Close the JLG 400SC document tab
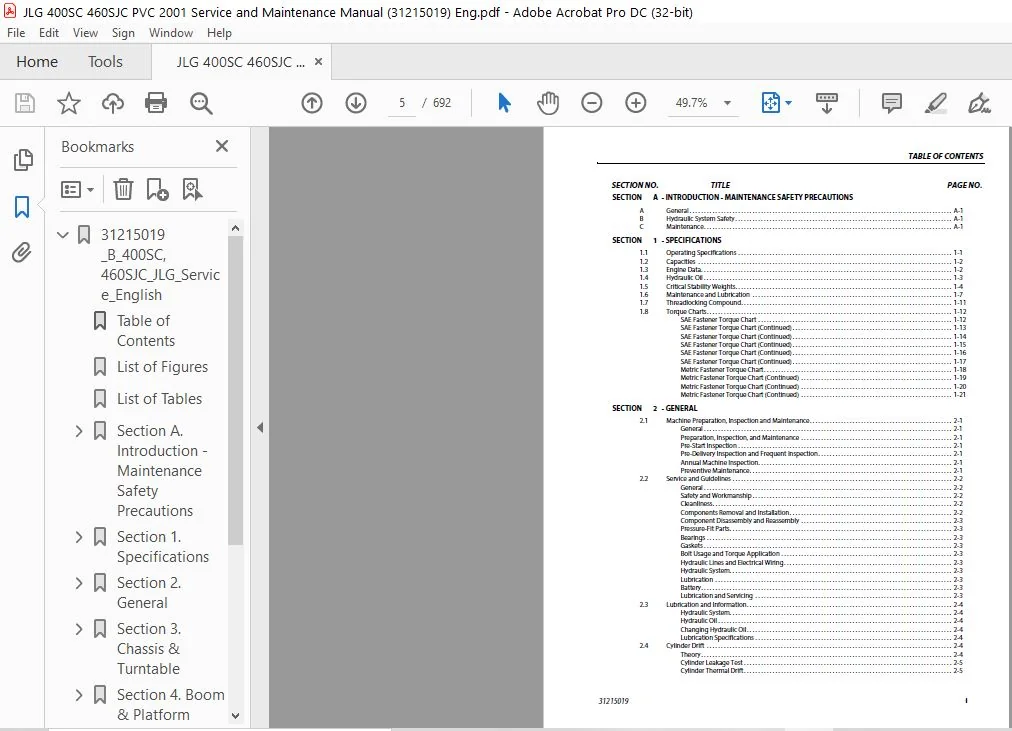Image resolution: width=1012 pixels, height=731 pixels. point(318,62)
